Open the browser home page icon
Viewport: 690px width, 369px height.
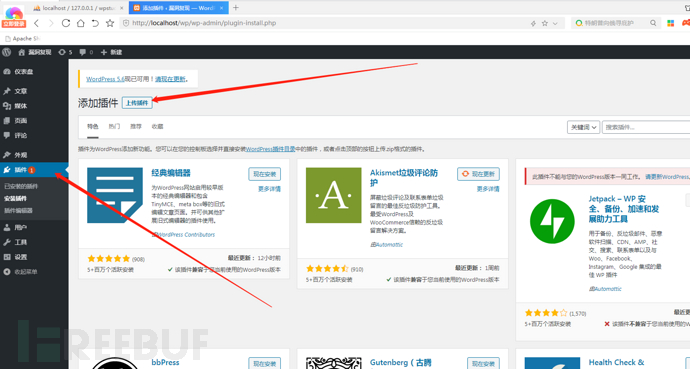[81, 23]
